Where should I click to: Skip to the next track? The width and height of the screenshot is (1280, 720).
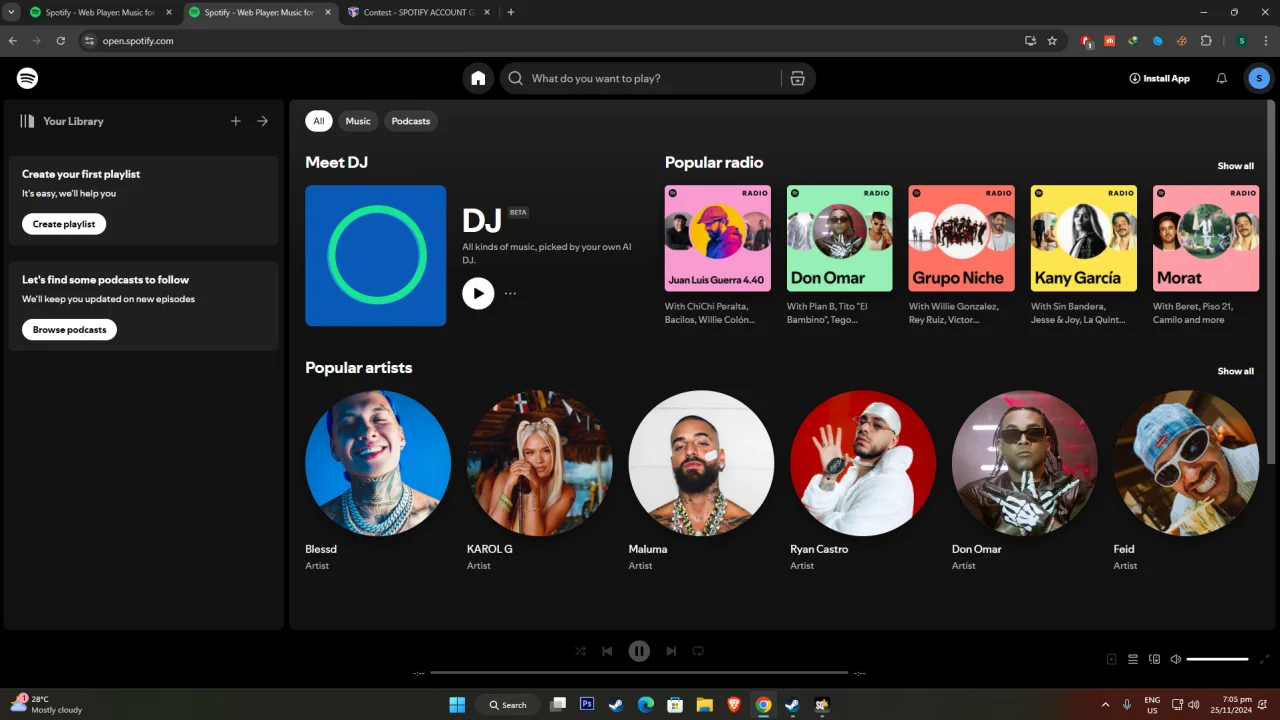[671, 651]
